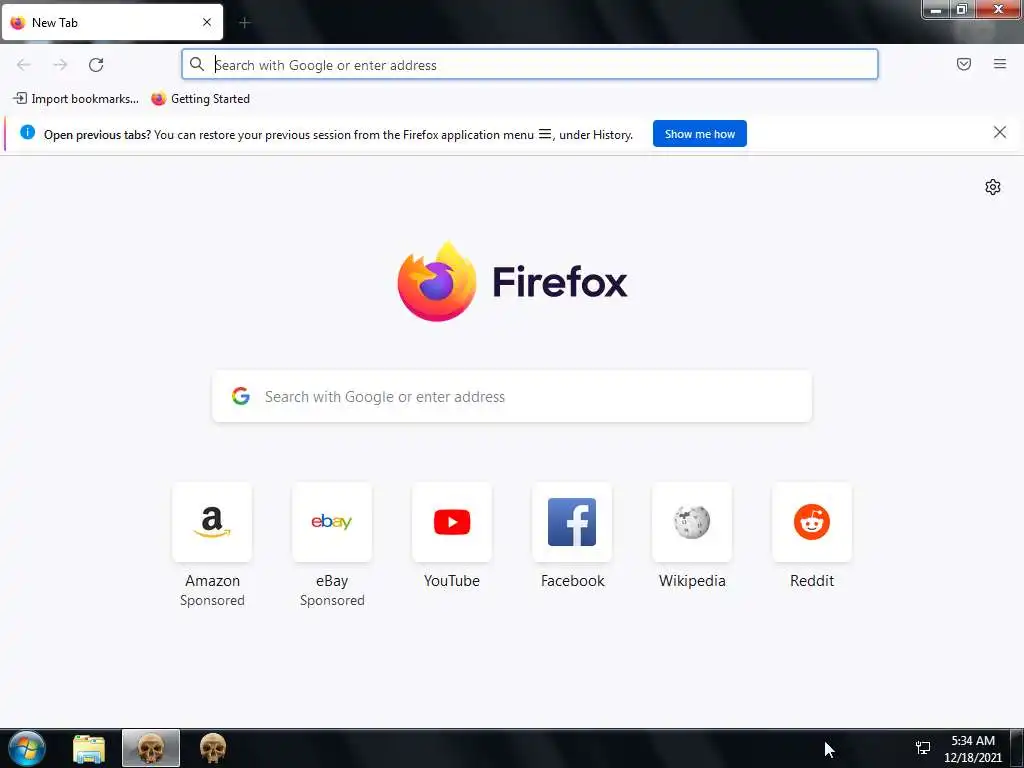
Task: Click the Firefox logo on the page
Action: (x=512, y=281)
